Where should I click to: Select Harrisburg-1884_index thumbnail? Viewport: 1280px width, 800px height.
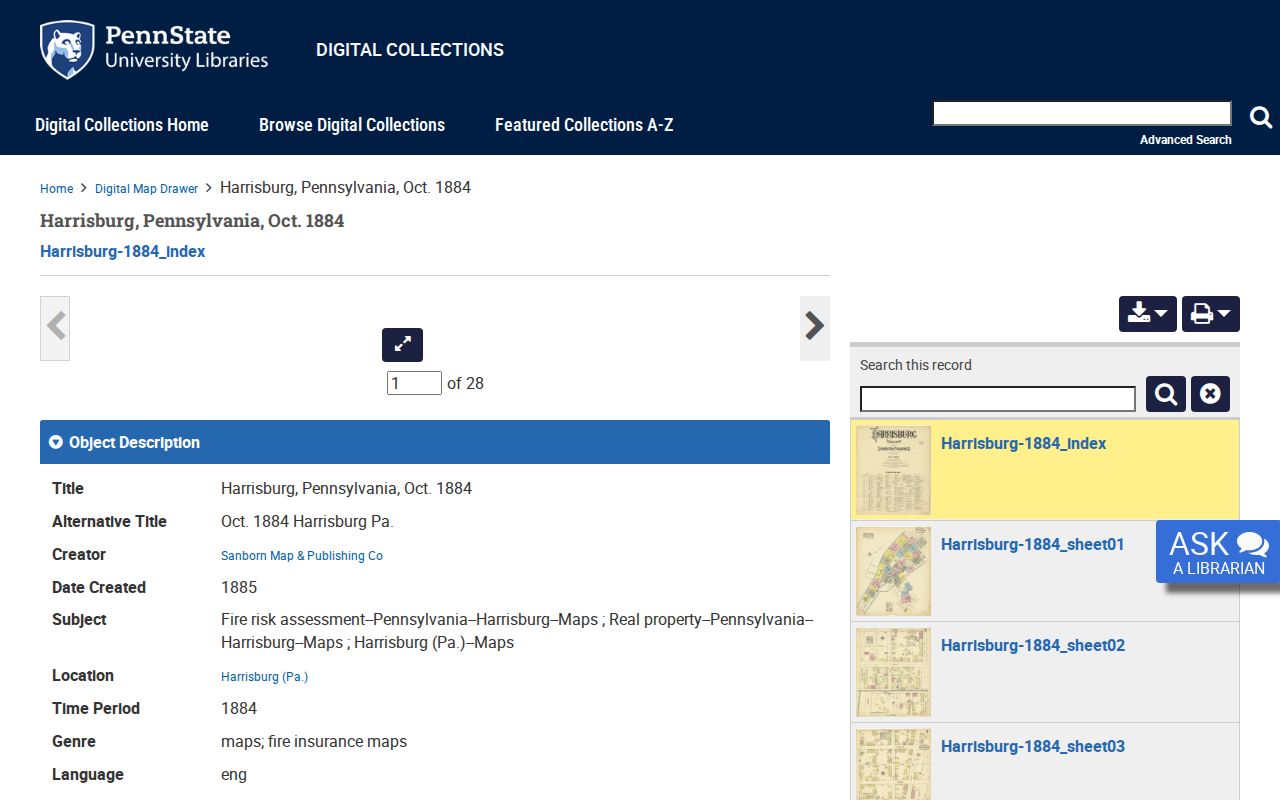pos(893,470)
